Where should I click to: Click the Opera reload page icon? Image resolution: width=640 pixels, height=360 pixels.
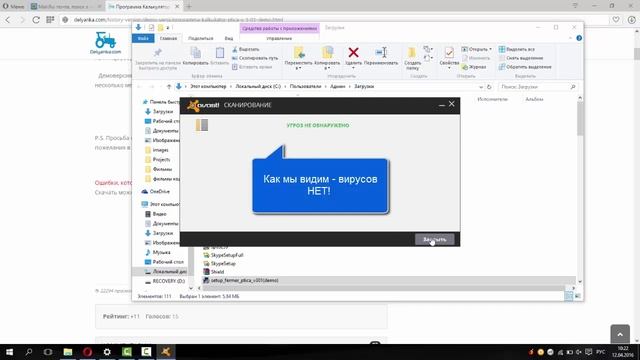[36, 20]
